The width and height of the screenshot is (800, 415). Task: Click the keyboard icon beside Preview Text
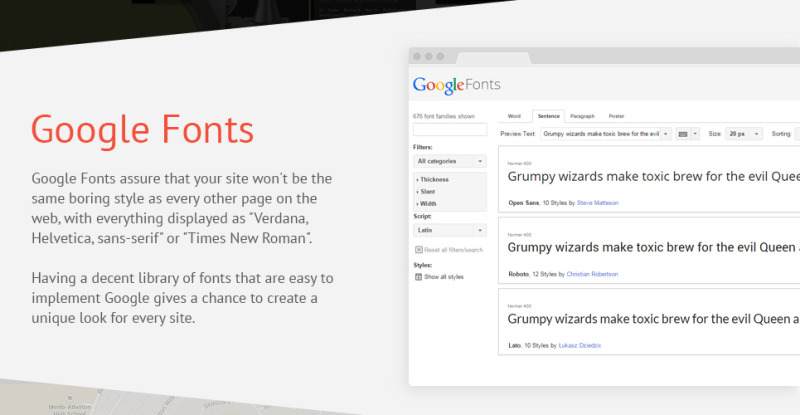click(683, 134)
